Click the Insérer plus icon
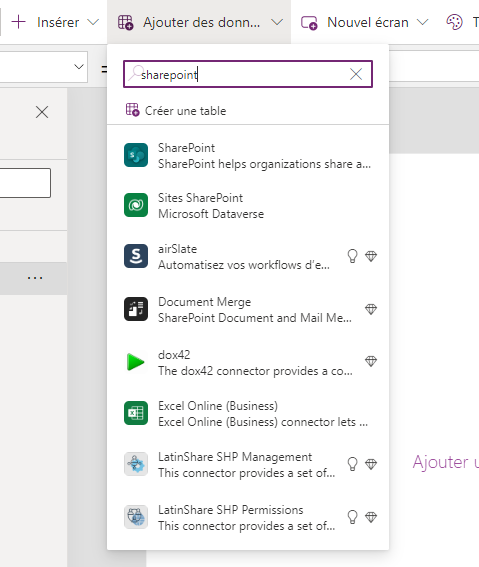Screen dimensions: 479x567 point(18,22)
